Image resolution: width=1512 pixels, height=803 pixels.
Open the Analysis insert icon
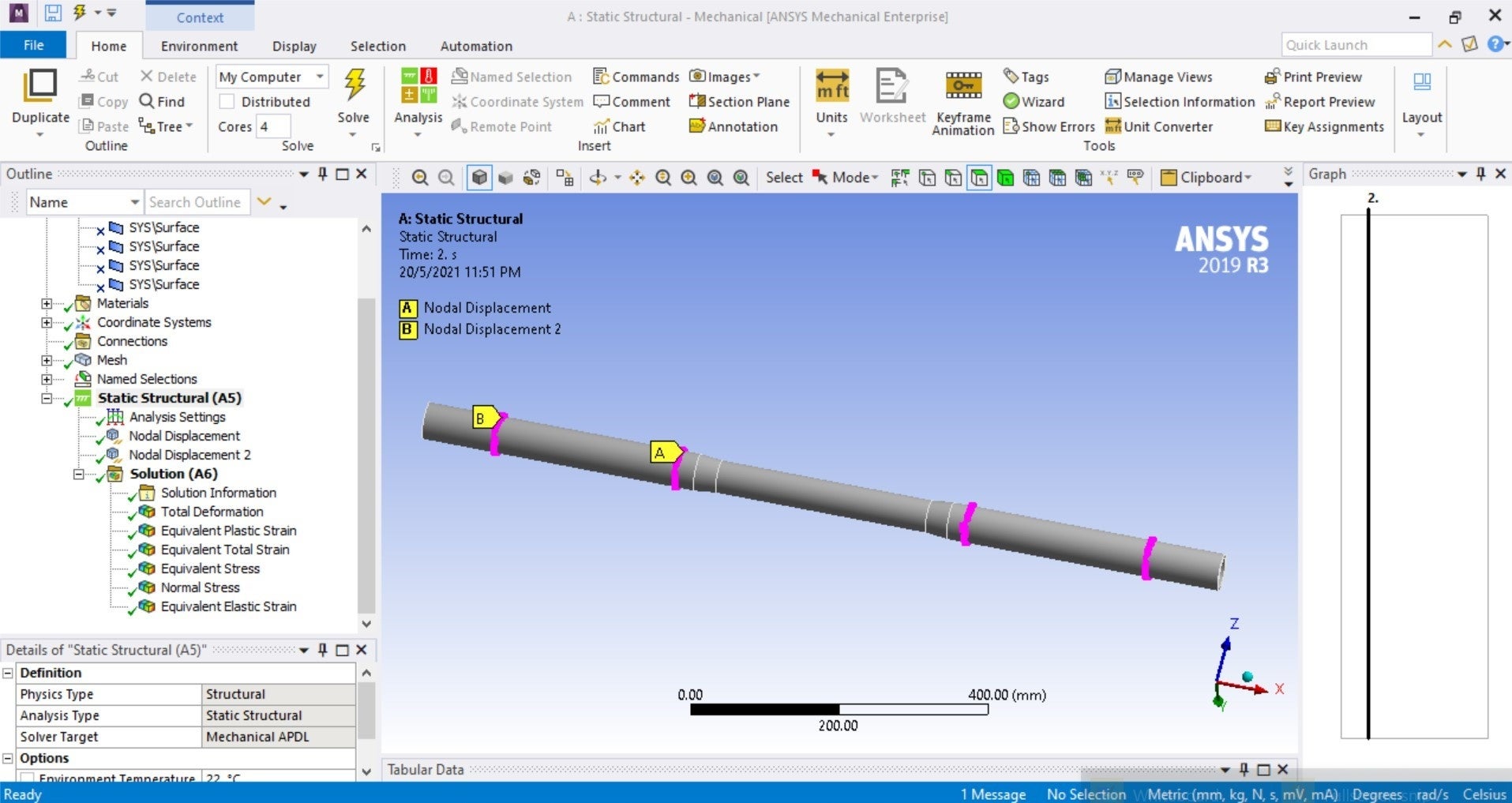point(418,85)
